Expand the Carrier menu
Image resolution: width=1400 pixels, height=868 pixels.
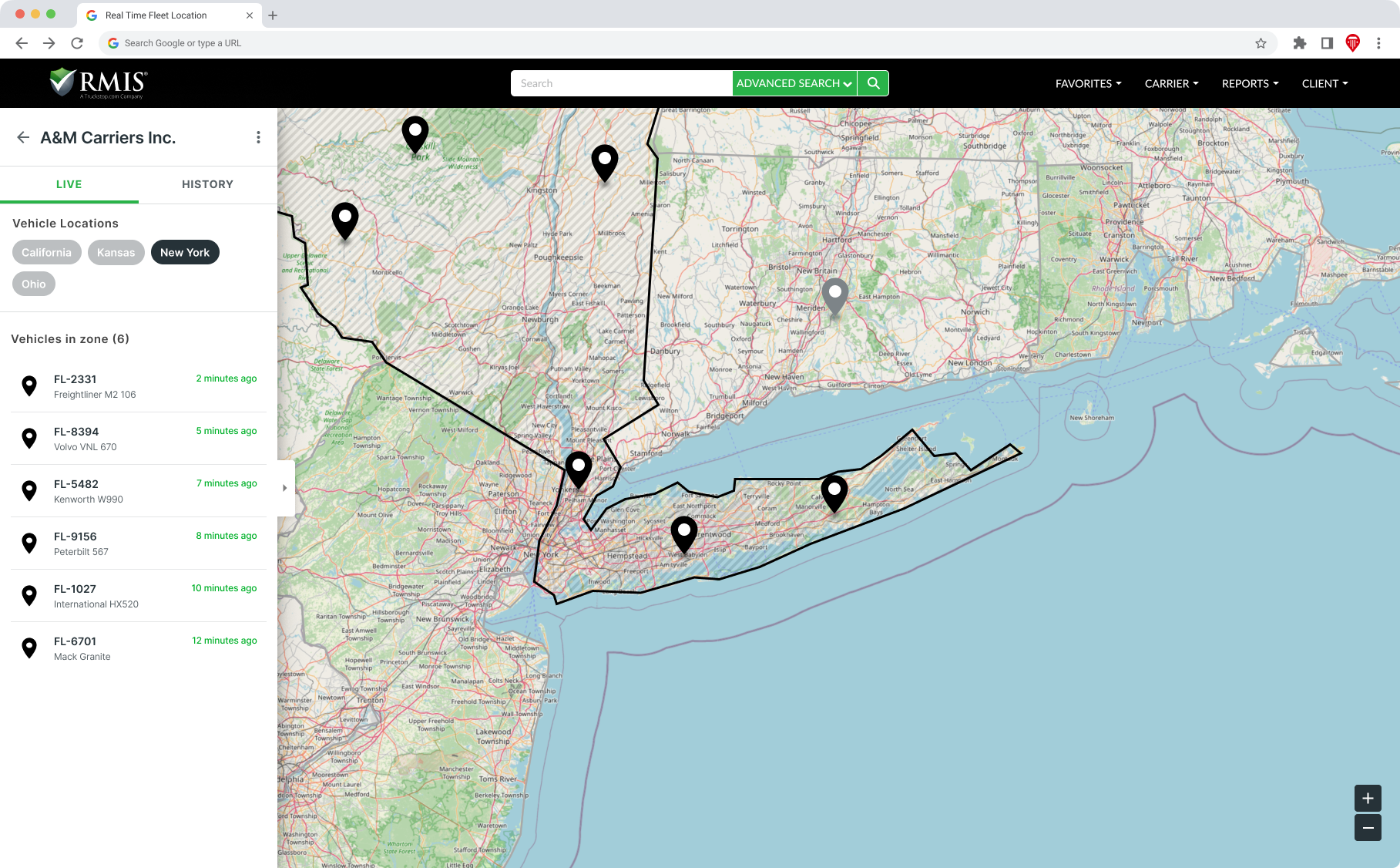(1171, 83)
